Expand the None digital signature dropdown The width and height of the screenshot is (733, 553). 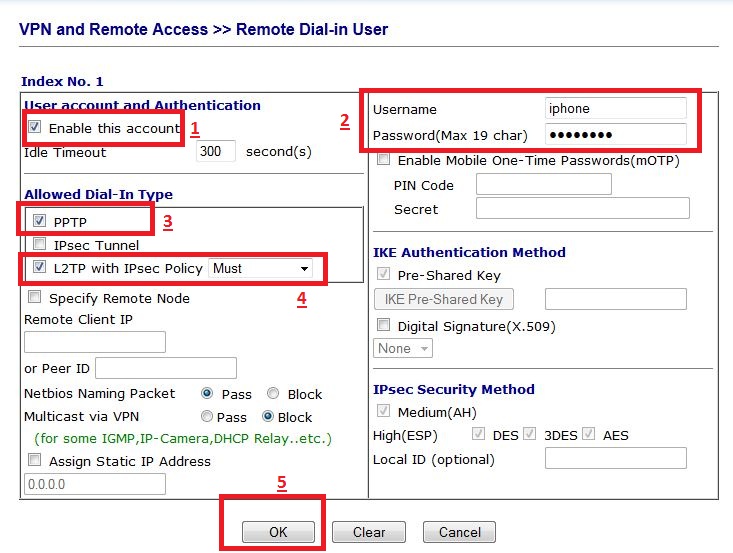[403, 348]
